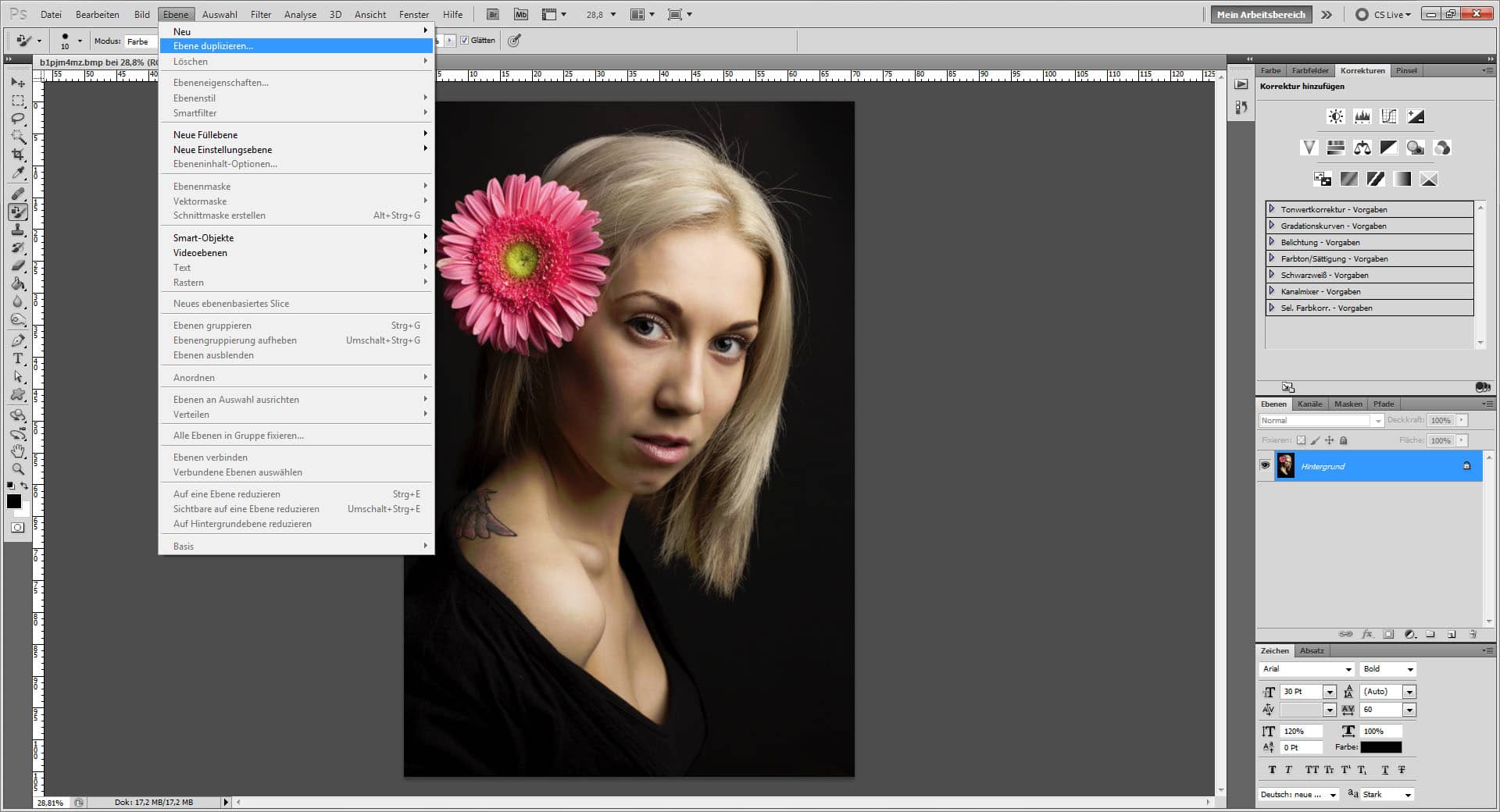This screenshot has height=812, width=1500.
Task: Click the black foreground color swatch
Action: [14, 502]
